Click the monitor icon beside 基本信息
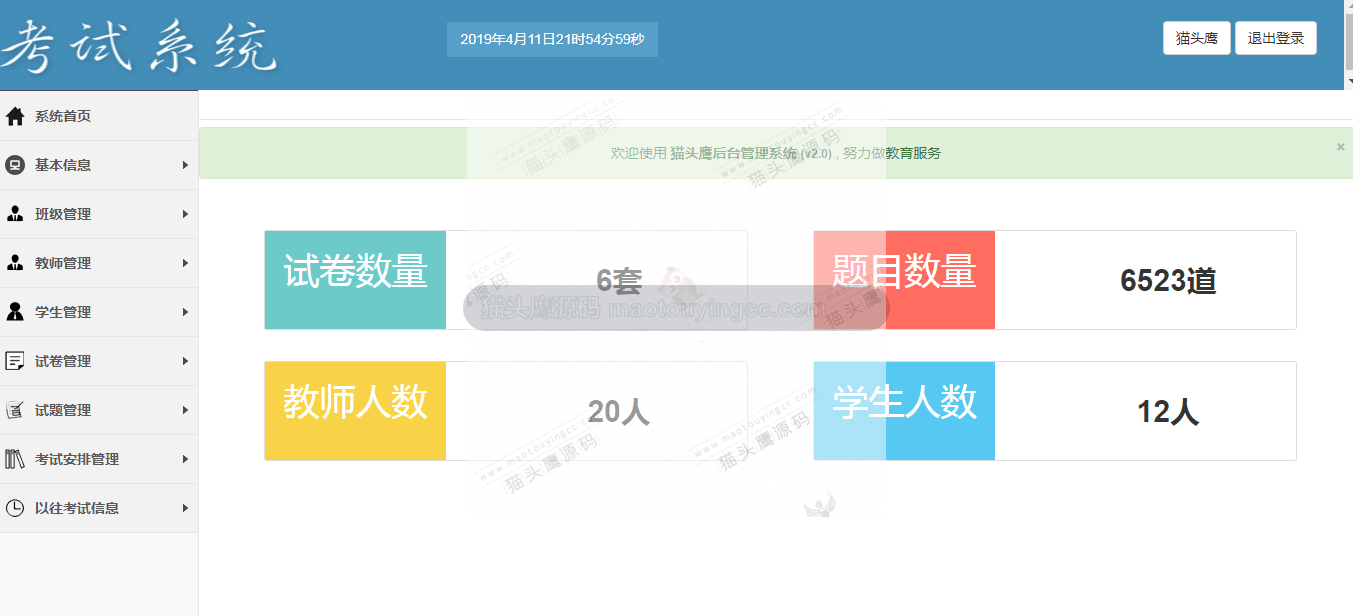The image size is (1353, 616). click(15, 165)
